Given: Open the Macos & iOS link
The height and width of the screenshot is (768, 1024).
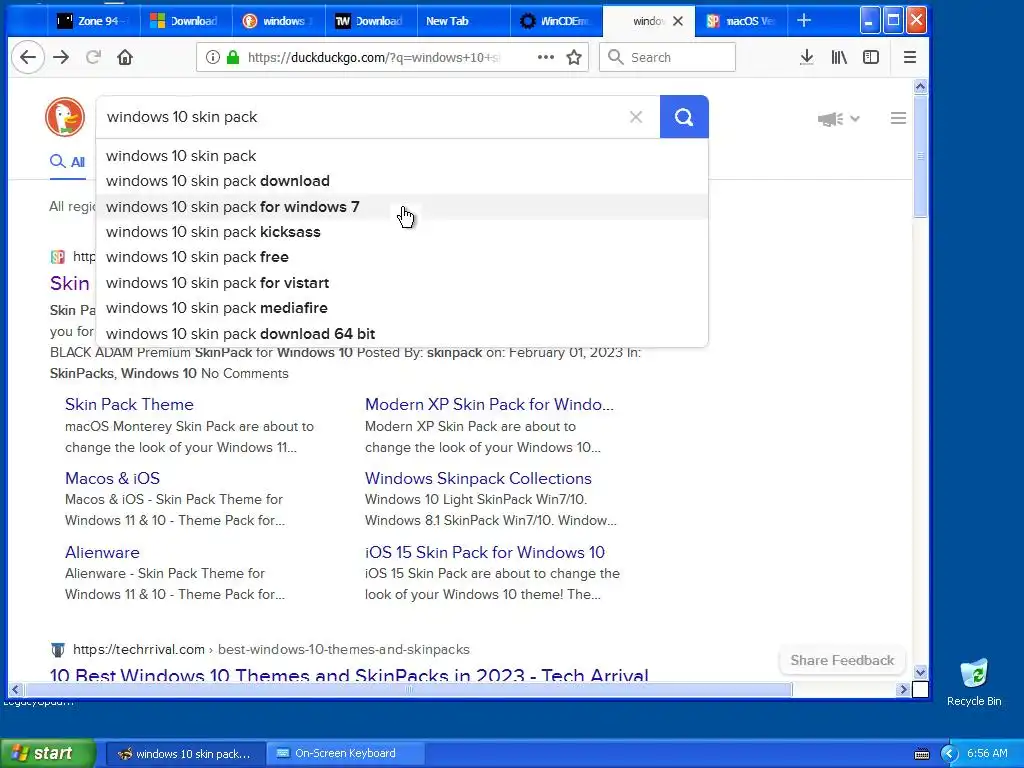Looking at the screenshot, I should (x=112, y=478).
